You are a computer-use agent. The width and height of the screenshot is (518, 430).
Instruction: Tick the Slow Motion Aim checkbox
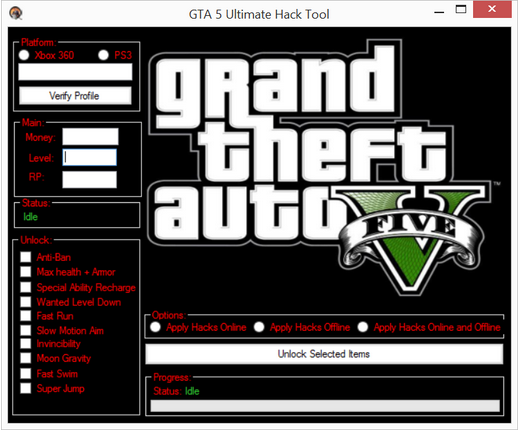coord(26,330)
